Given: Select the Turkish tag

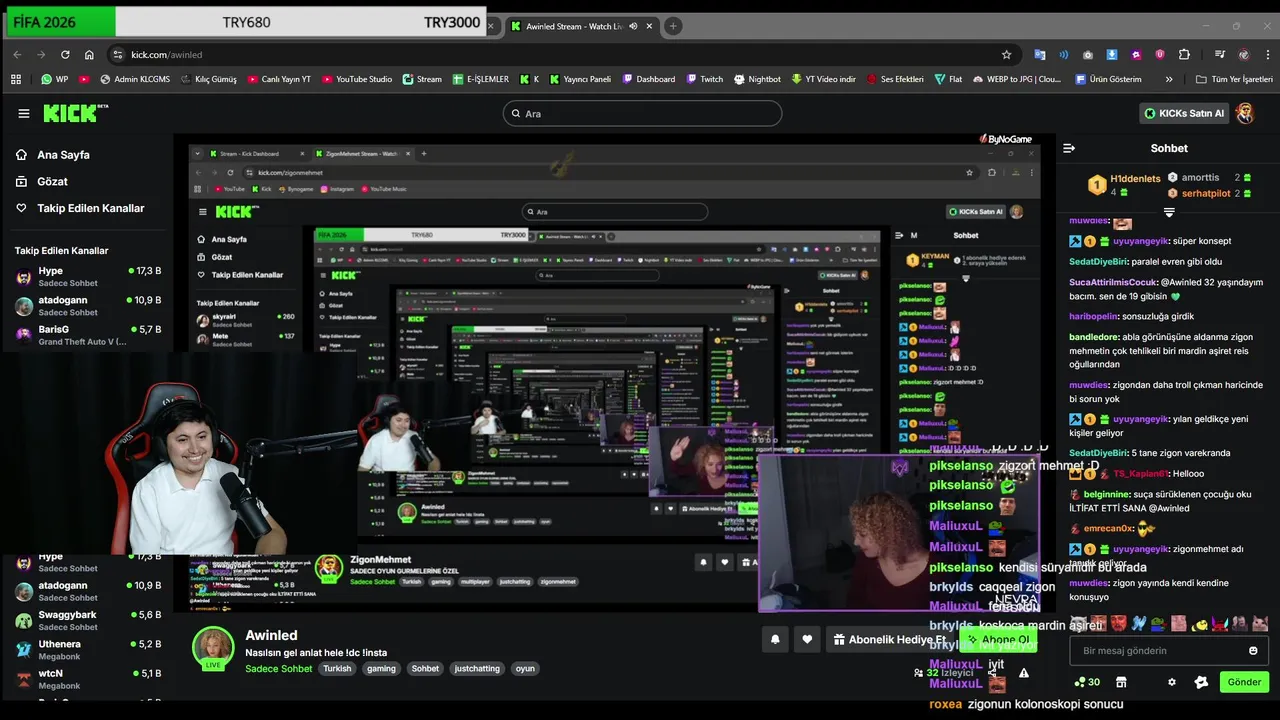Looking at the screenshot, I should click(x=337, y=668).
